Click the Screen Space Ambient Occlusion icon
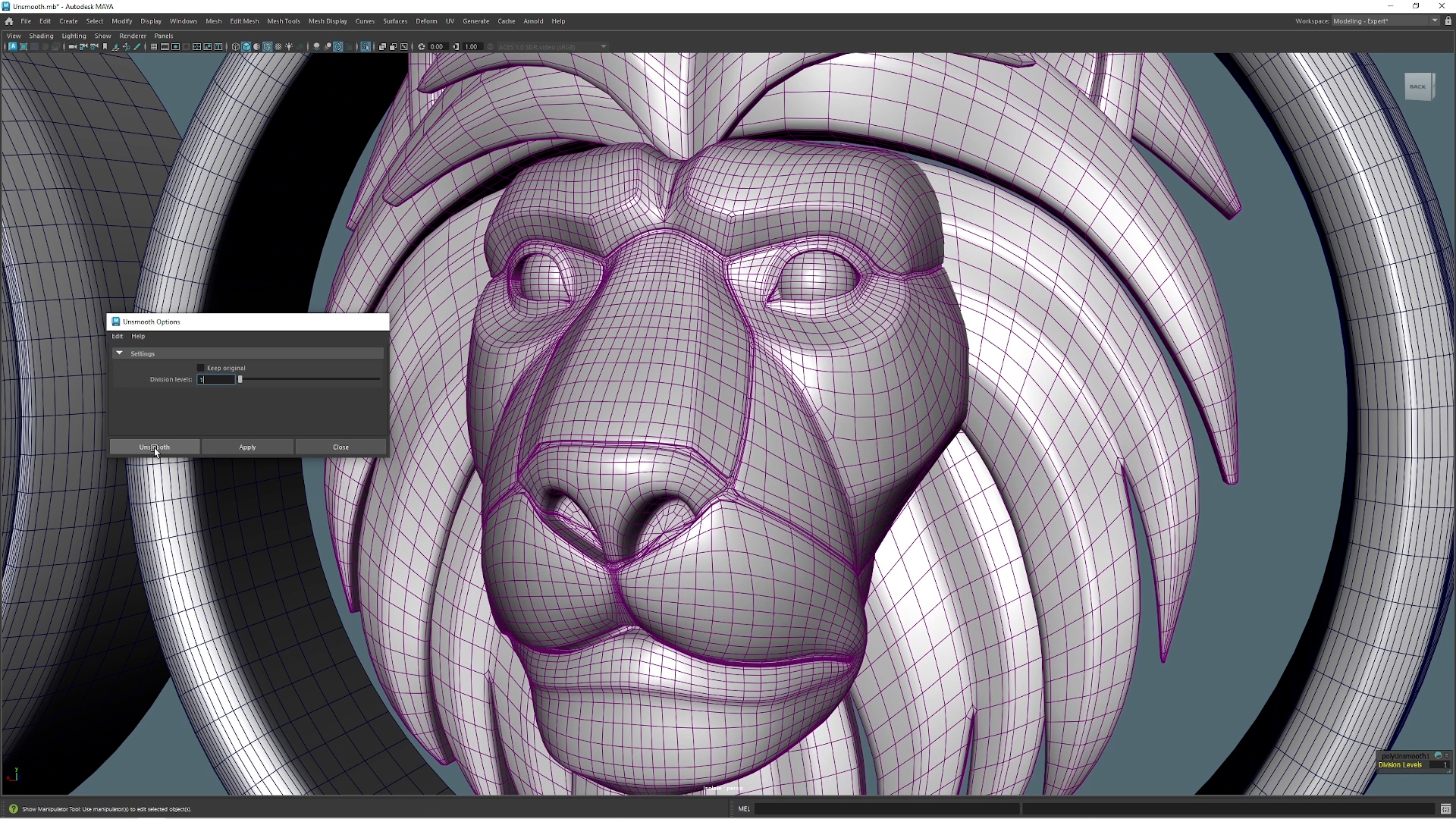1456x819 pixels. (x=316, y=47)
